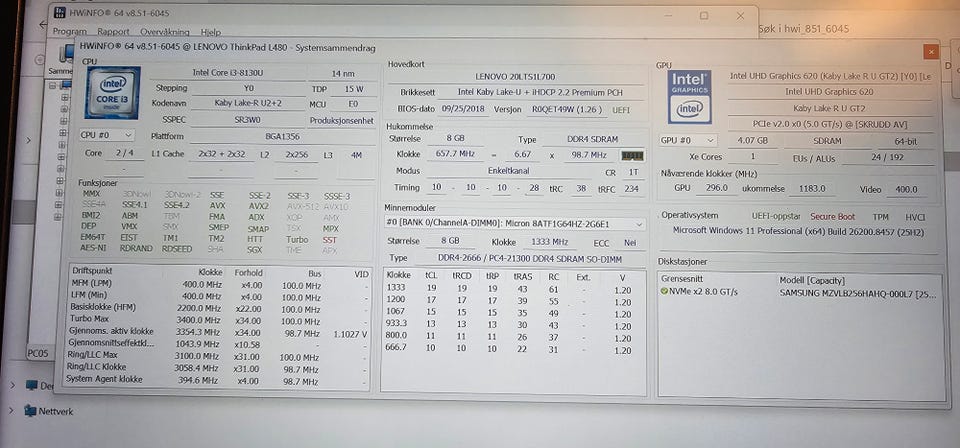
Task: Click the BIOS date 09/25/2018
Action: (464, 110)
